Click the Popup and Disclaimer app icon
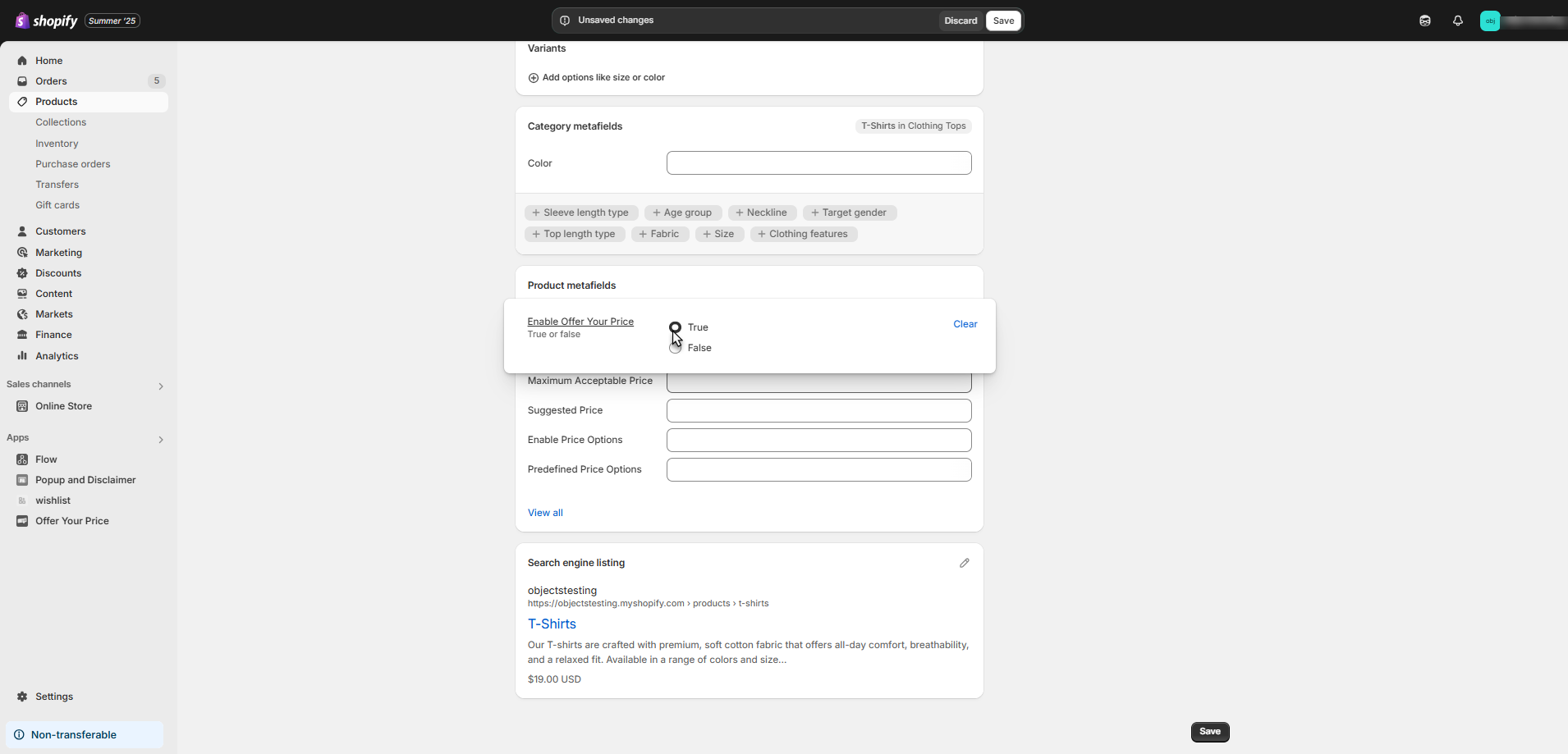Screen dimensions: 1568x754 [x=22, y=480]
